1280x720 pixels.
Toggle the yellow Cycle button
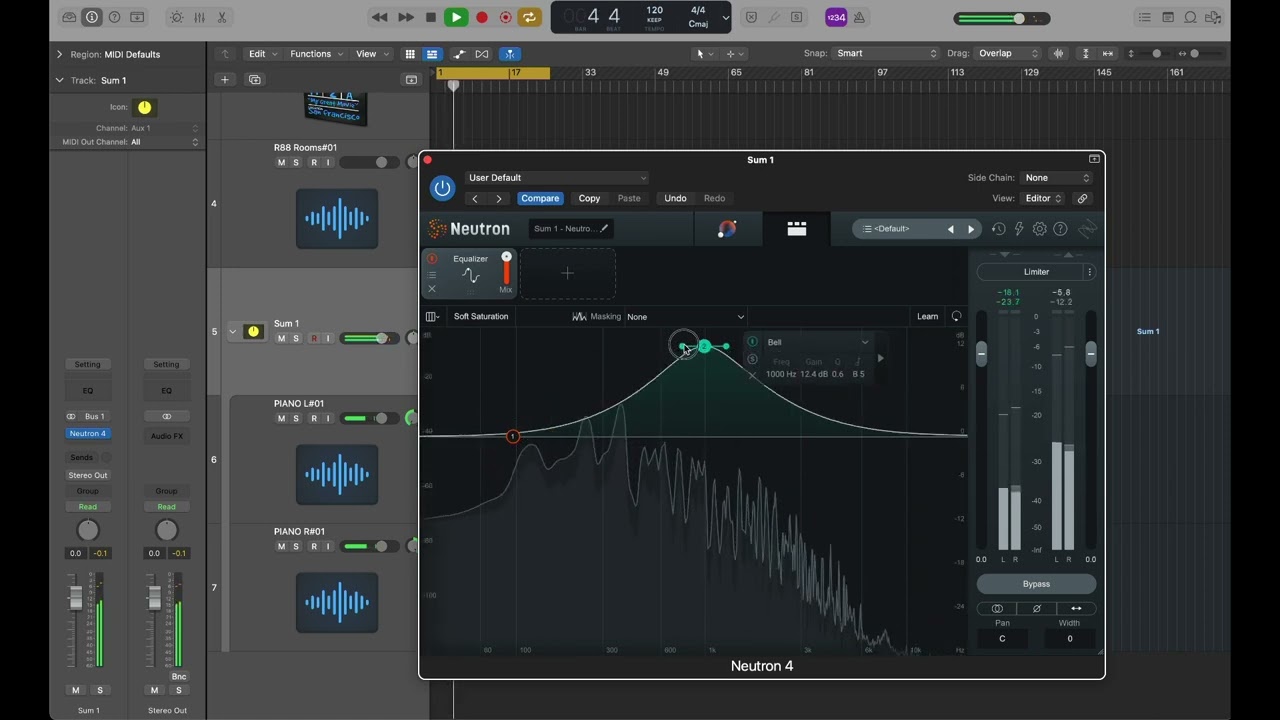coord(530,17)
